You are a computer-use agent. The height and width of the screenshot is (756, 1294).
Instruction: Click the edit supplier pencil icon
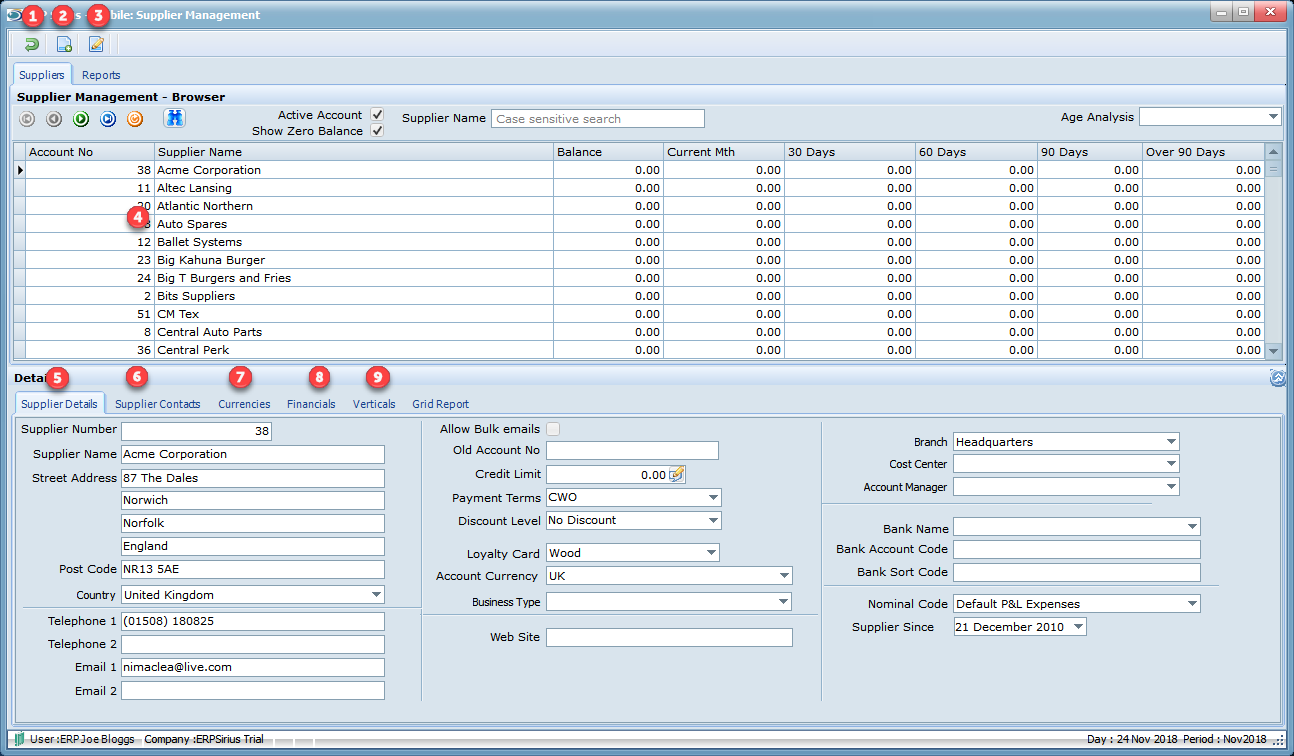(96, 44)
